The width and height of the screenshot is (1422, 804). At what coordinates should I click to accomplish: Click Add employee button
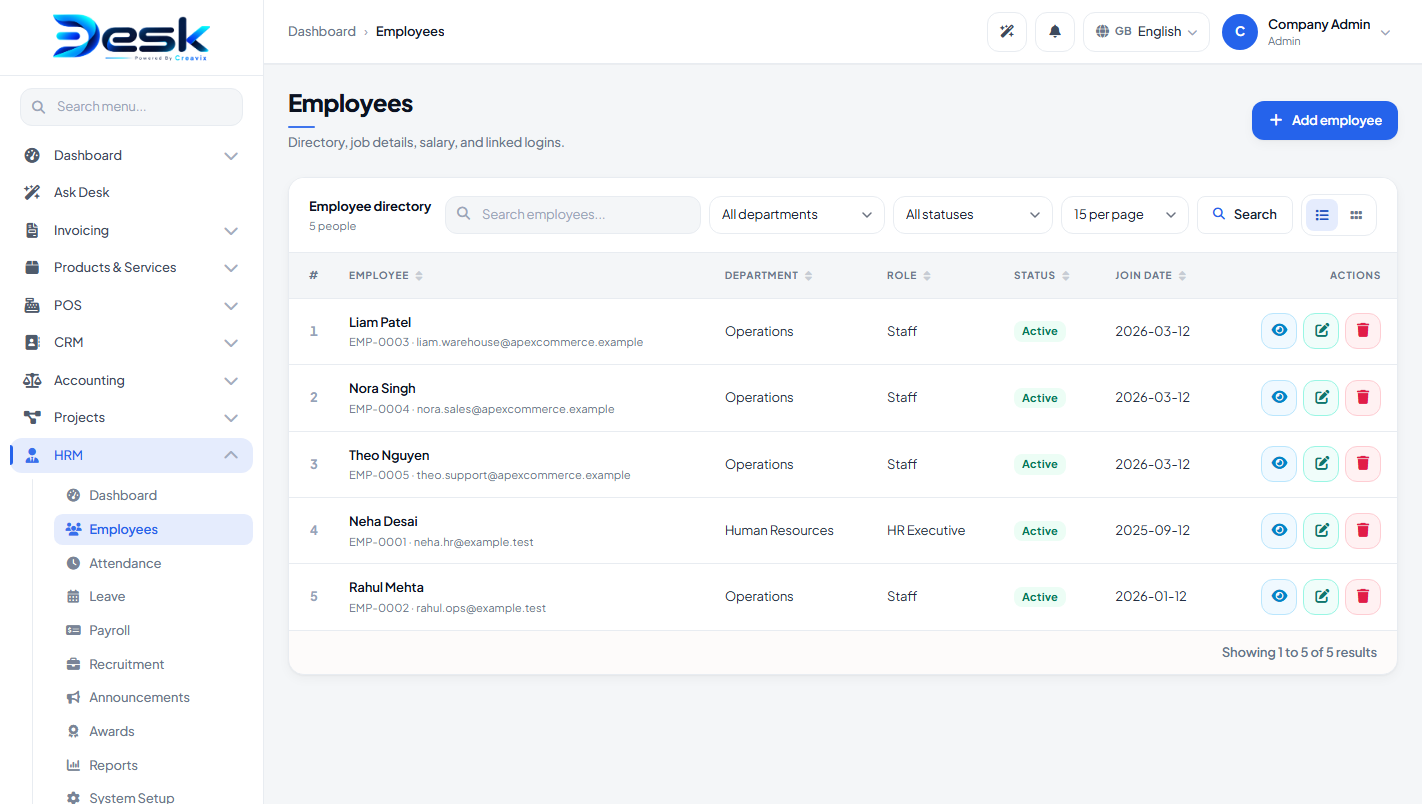[1325, 120]
